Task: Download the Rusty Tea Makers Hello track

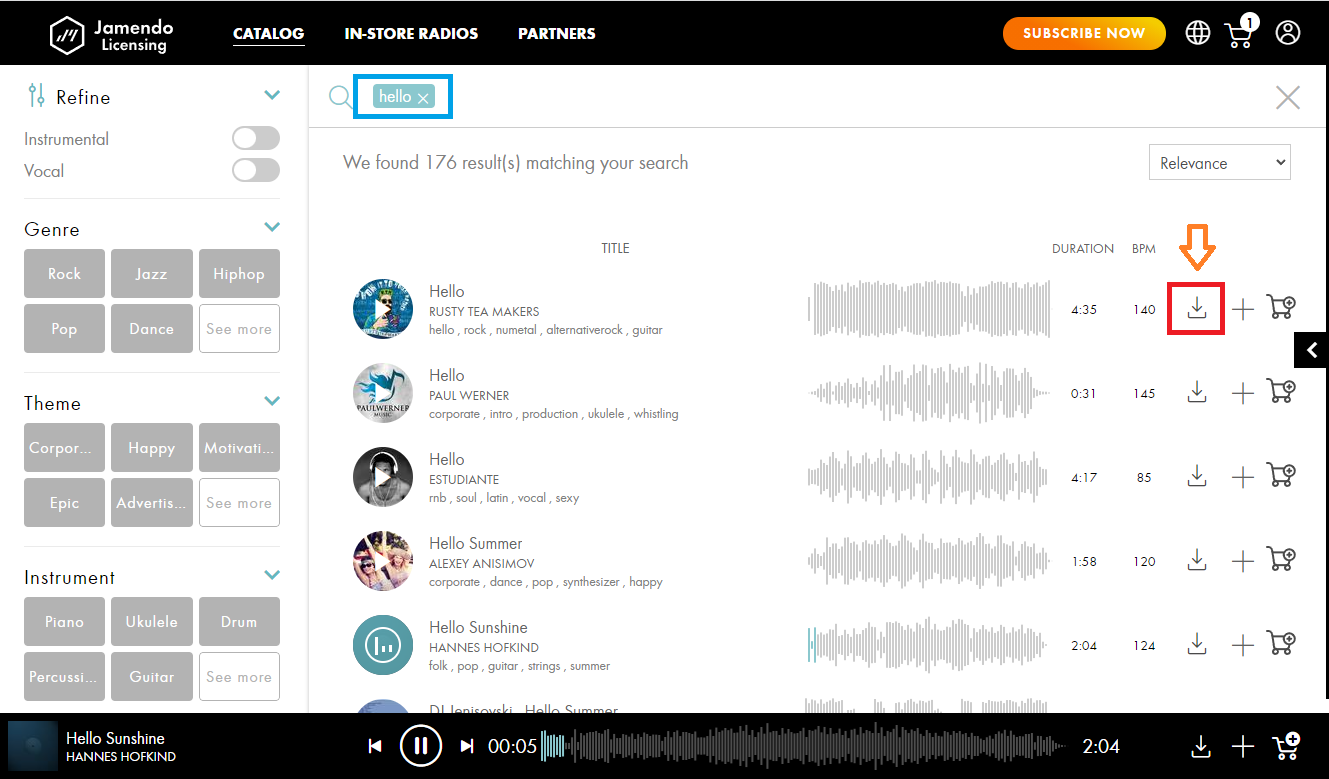Action: point(1197,308)
